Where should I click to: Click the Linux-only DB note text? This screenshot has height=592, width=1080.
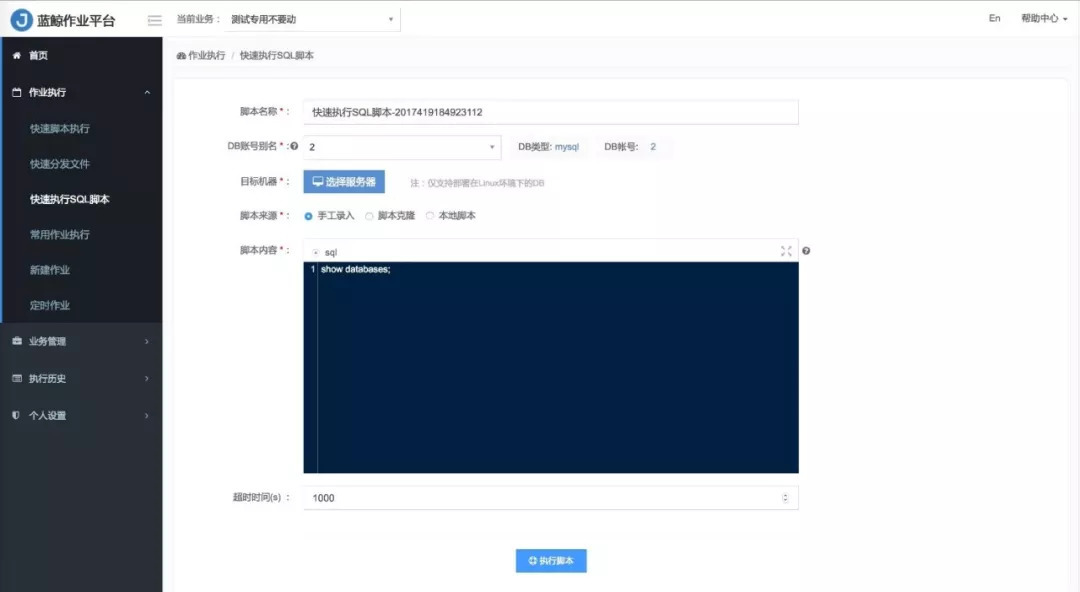477,183
